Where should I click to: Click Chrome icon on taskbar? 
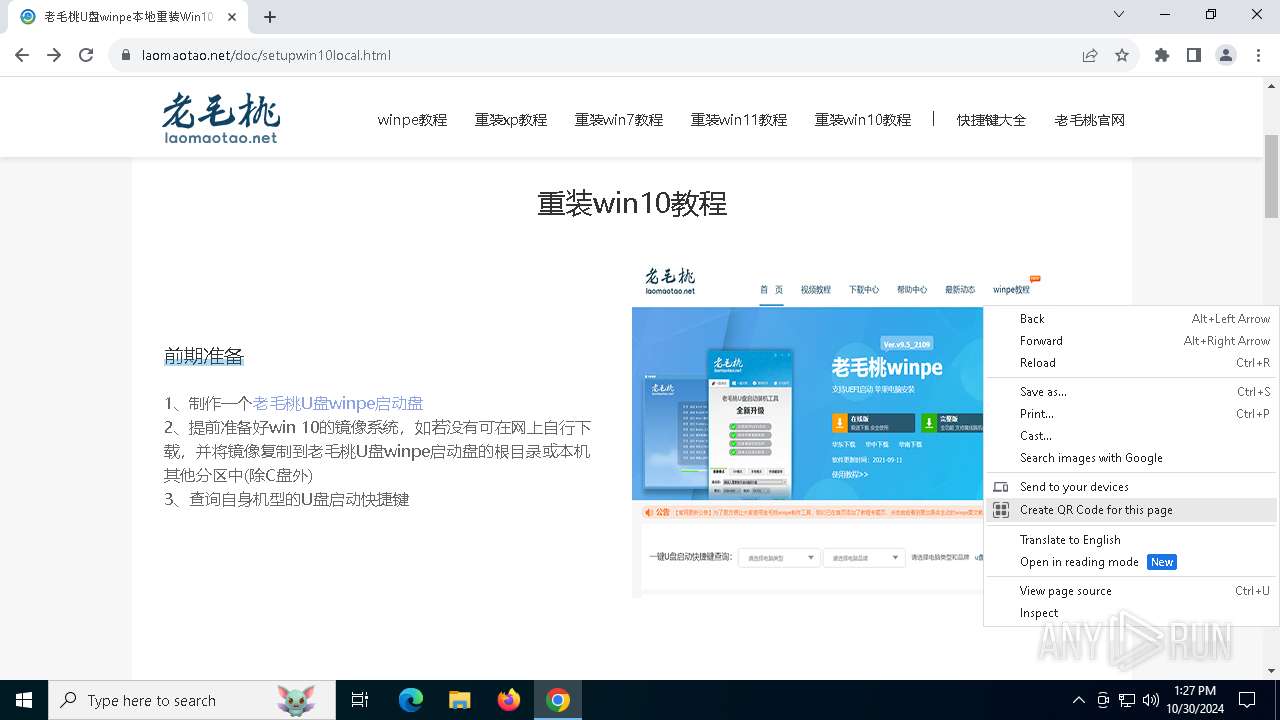558,700
